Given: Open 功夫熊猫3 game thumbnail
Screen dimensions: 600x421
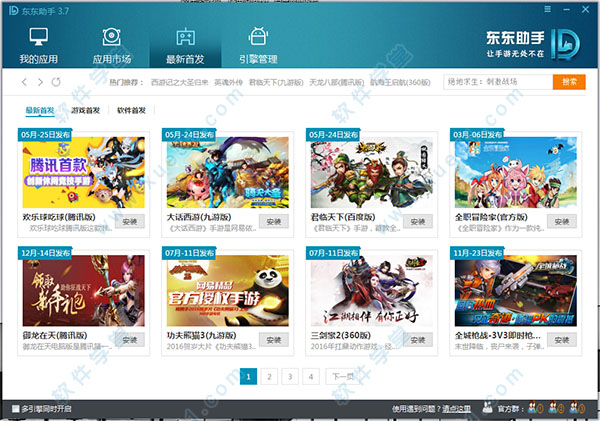Looking at the screenshot, I should (228, 291).
